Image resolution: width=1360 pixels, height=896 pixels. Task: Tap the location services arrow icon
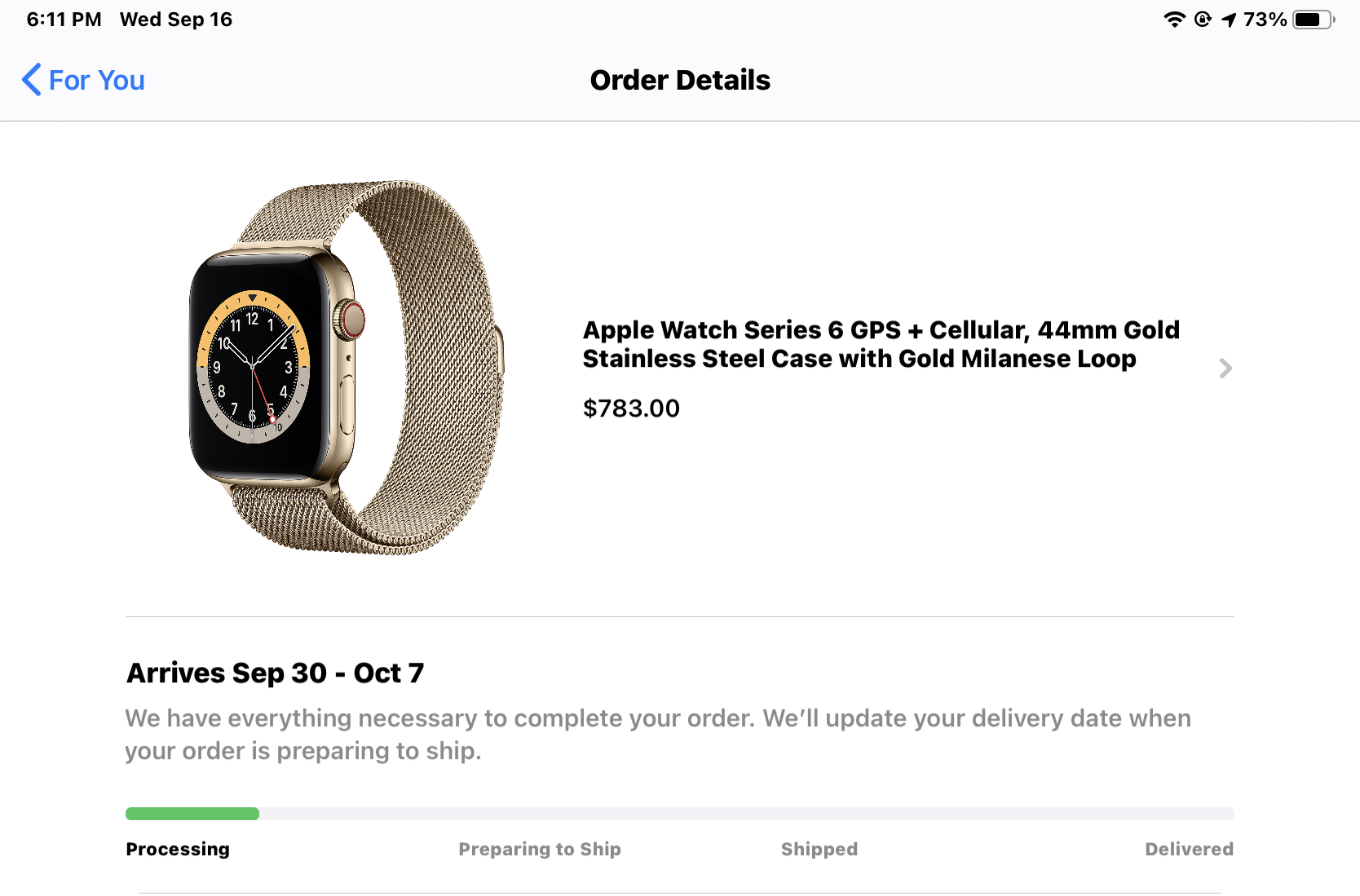1229,20
